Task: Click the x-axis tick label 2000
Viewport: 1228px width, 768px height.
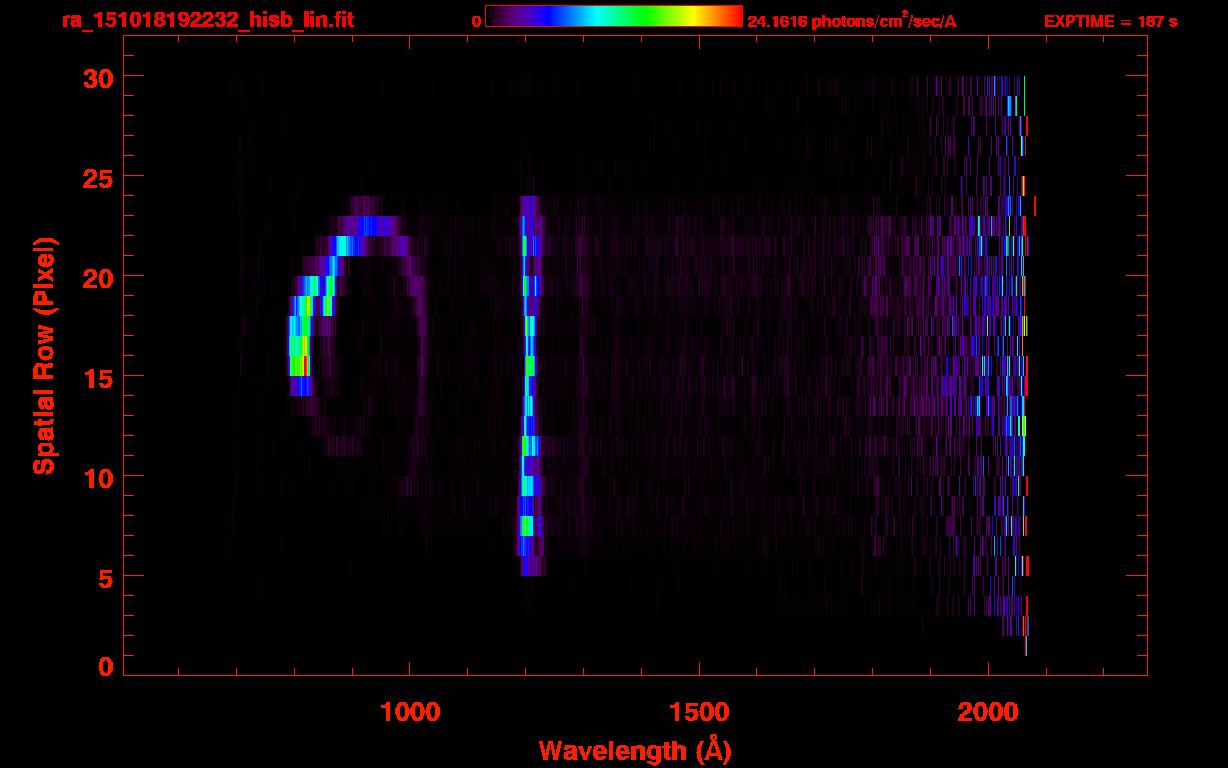Action: pos(988,712)
